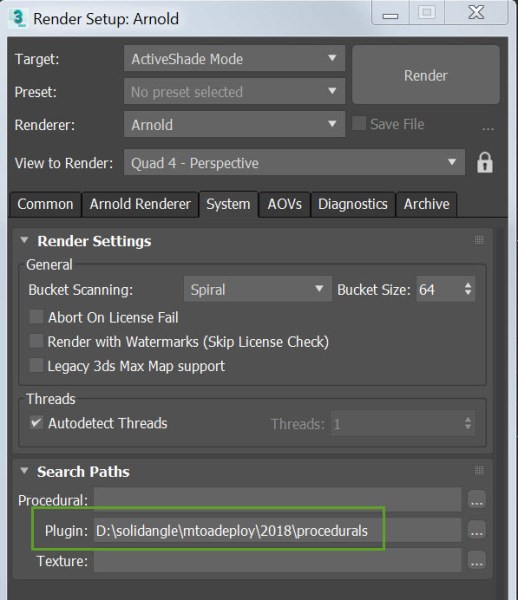Browse for Texture path with ellipsis button
The height and width of the screenshot is (600, 518).
(x=476, y=561)
